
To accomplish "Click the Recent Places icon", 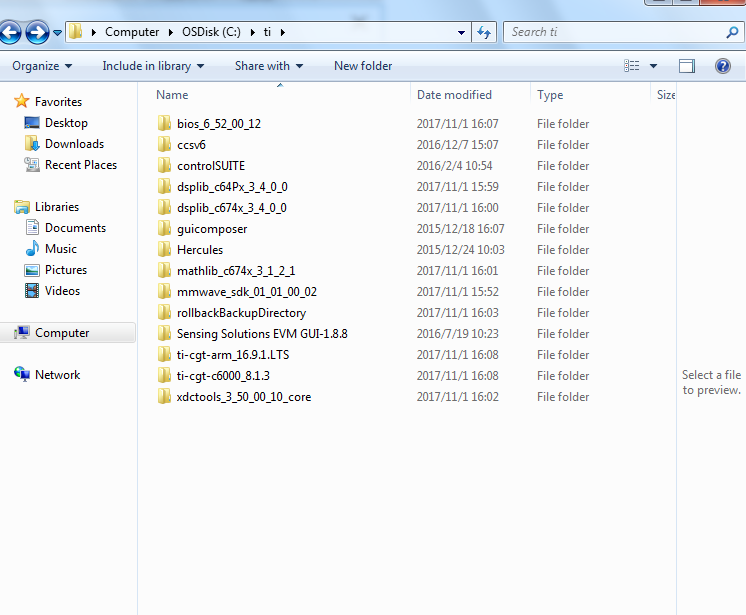I will (x=32, y=165).
